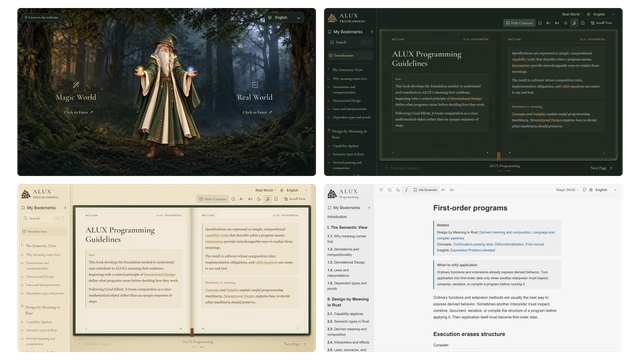Open 1.3. Denotational Design in the white sidebar
The height and width of the screenshot is (360, 640).
click(346, 262)
